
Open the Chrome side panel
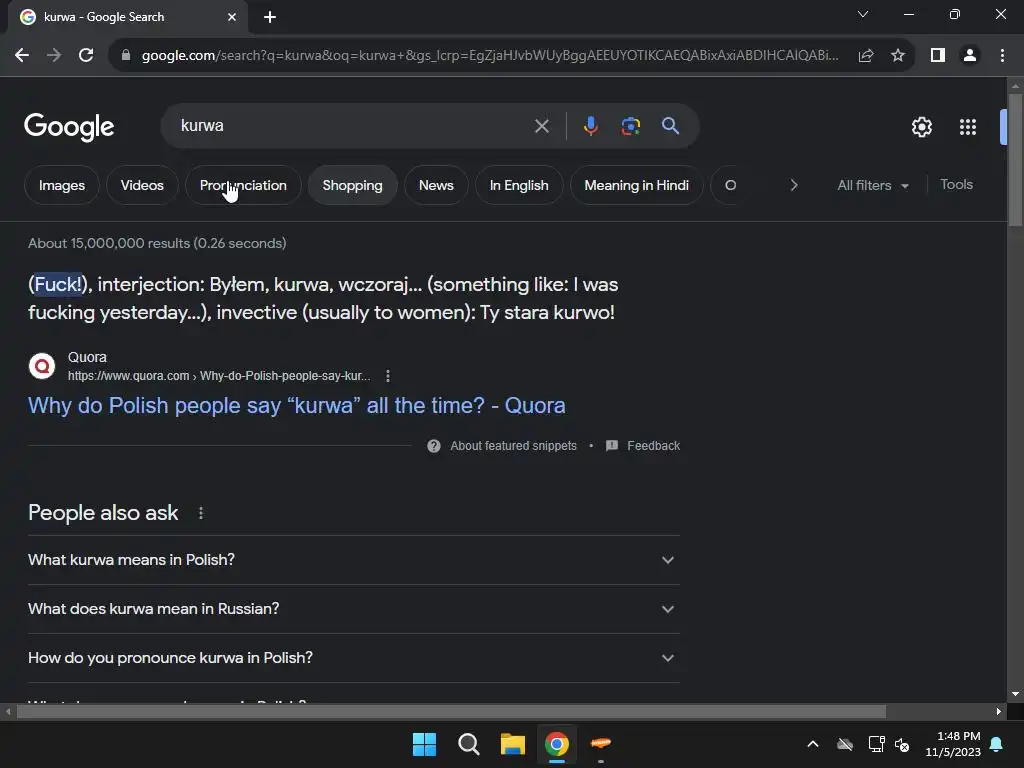938,56
